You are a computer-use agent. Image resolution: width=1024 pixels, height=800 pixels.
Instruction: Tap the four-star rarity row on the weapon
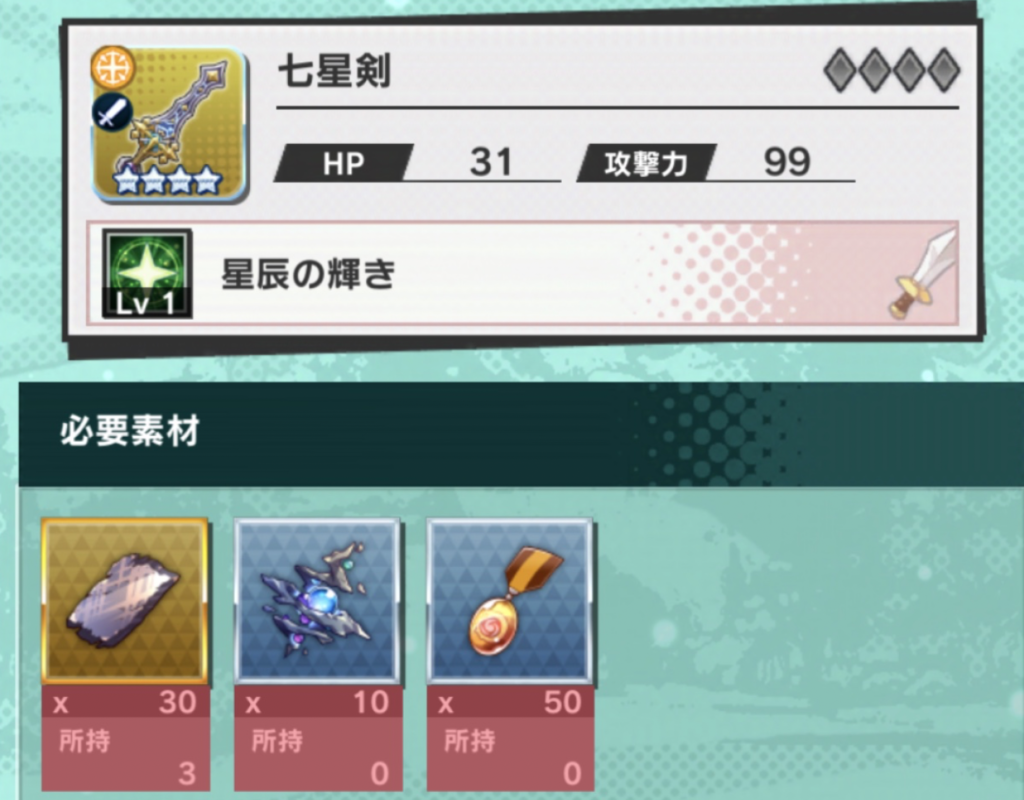167,180
